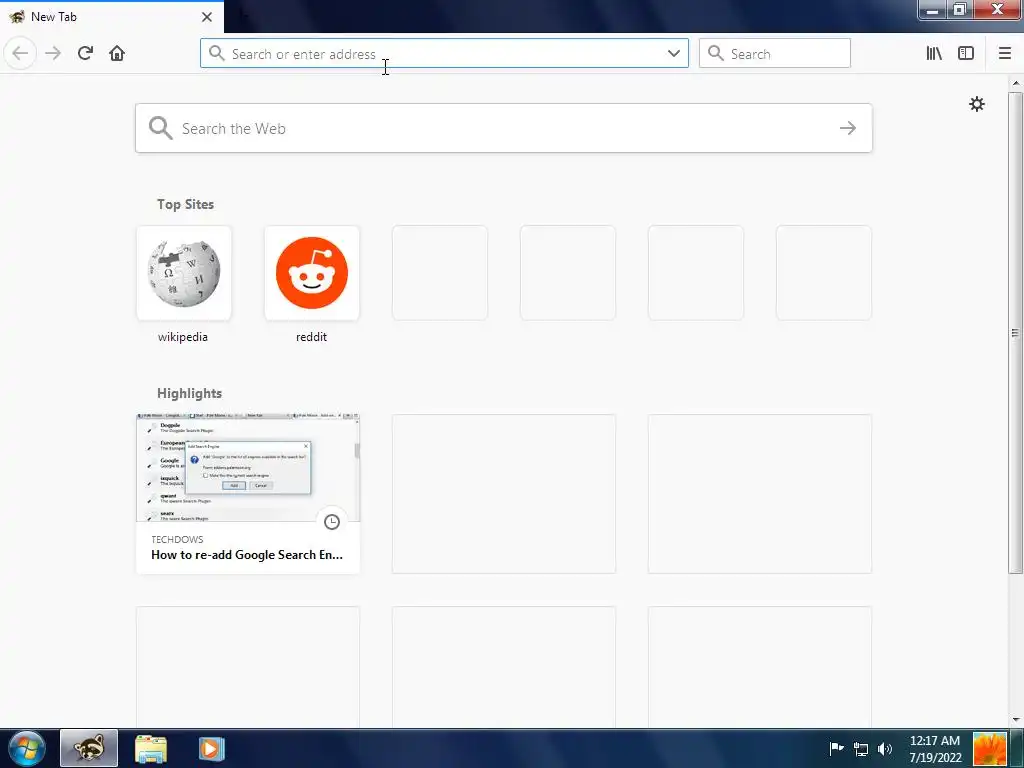Open the Library bookshelf icon
1024x768 pixels.
tap(934, 53)
